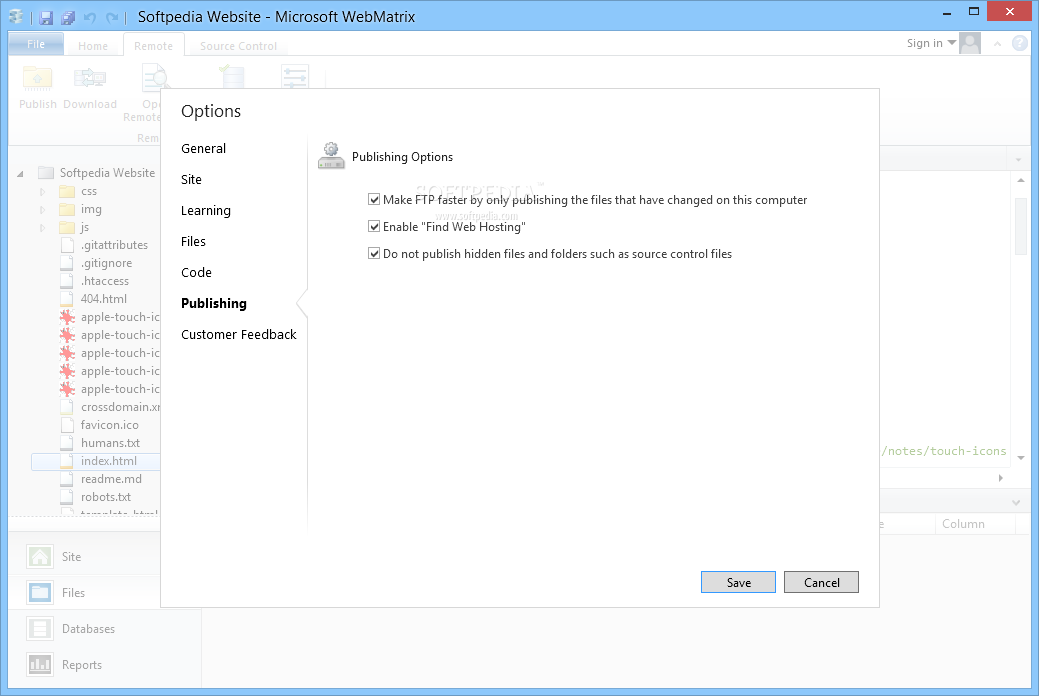Expand the js folder arrow
Viewport: 1039px width, 696px height.
42,227
